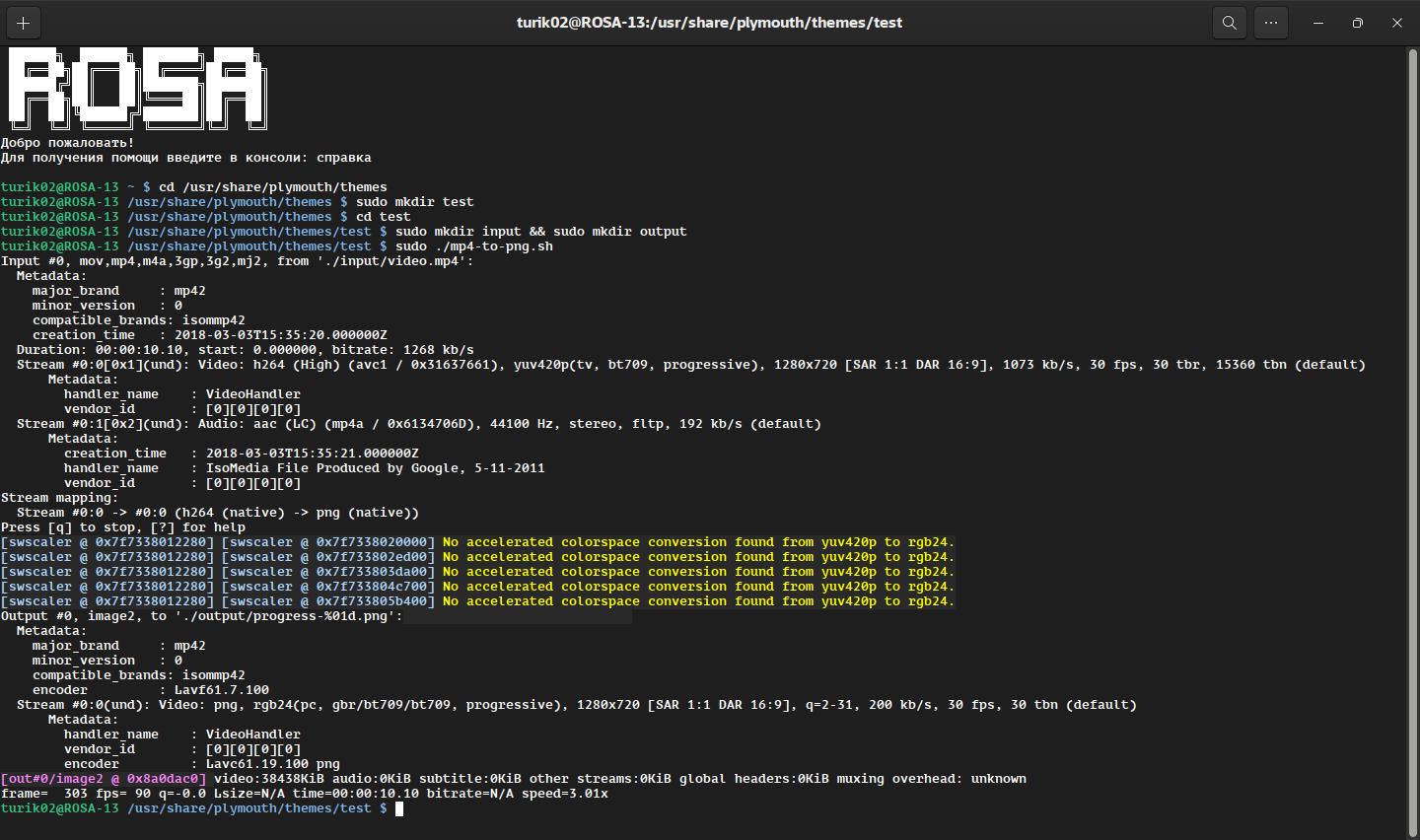
Task: Close the terminal window
Action: pyautogui.click(x=1397, y=23)
